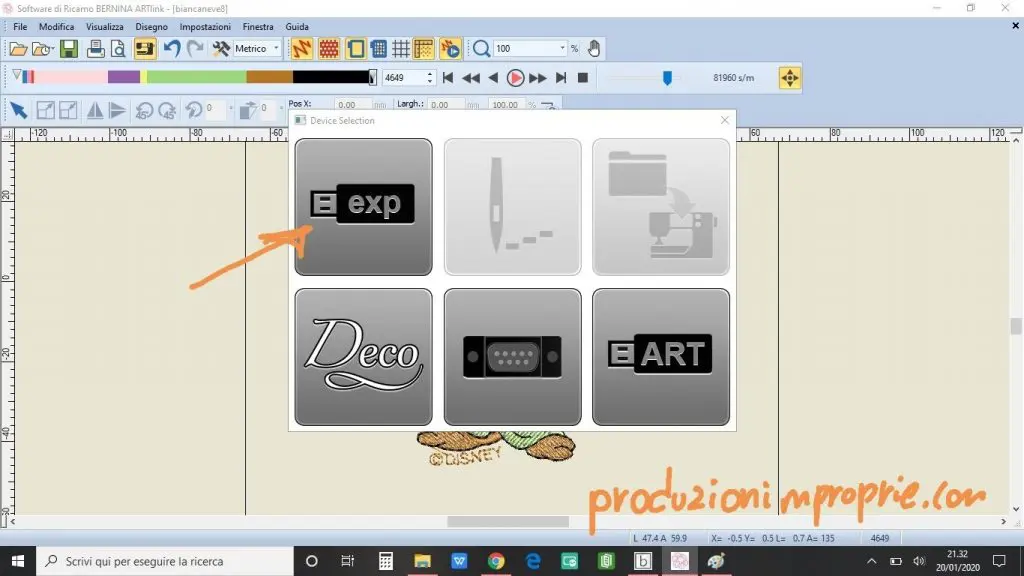Select the serial port connection device

pos(513,357)
